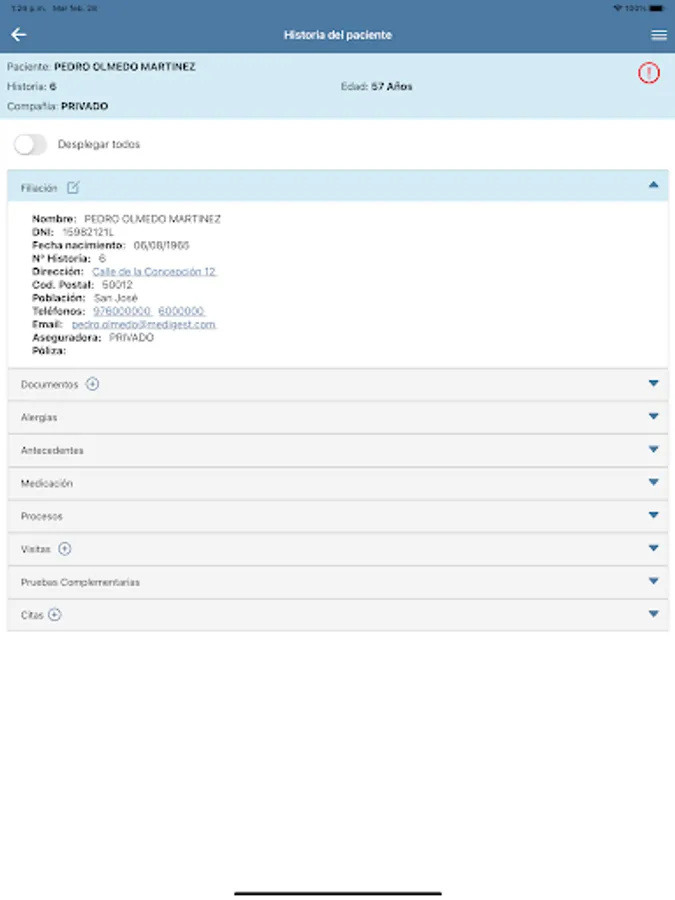Select the Procesos label
Screen dimensions: 675x900
click(41, 517)
